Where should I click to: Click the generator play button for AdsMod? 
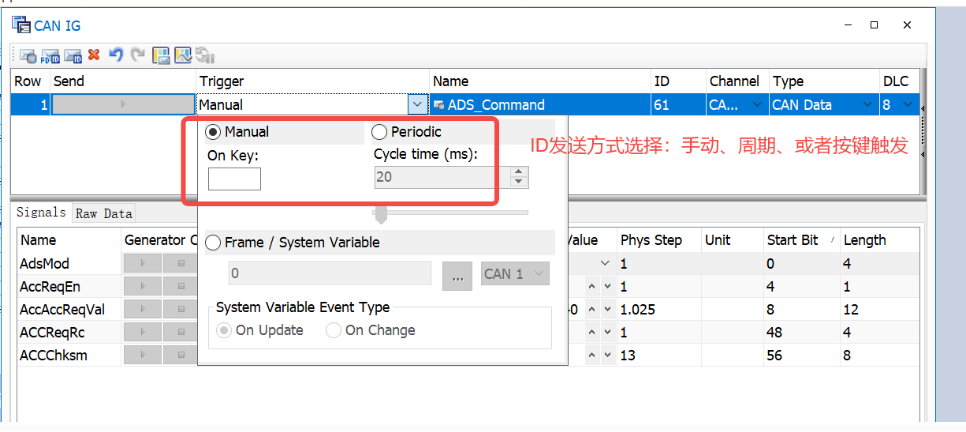click(141, 263)
